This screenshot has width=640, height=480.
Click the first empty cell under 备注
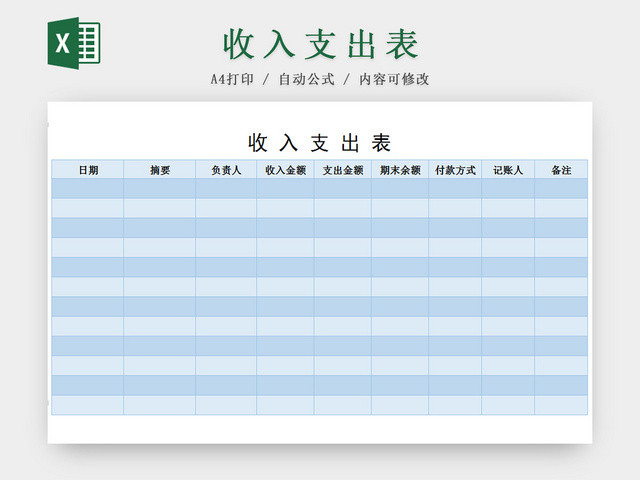561,188
